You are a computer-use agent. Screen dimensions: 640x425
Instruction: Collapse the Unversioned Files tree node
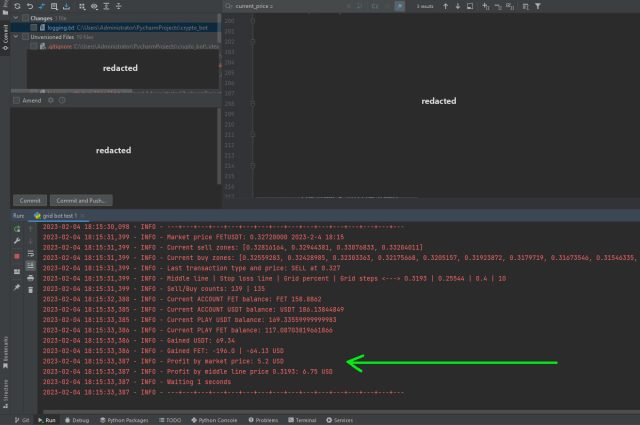pos(16,37)
